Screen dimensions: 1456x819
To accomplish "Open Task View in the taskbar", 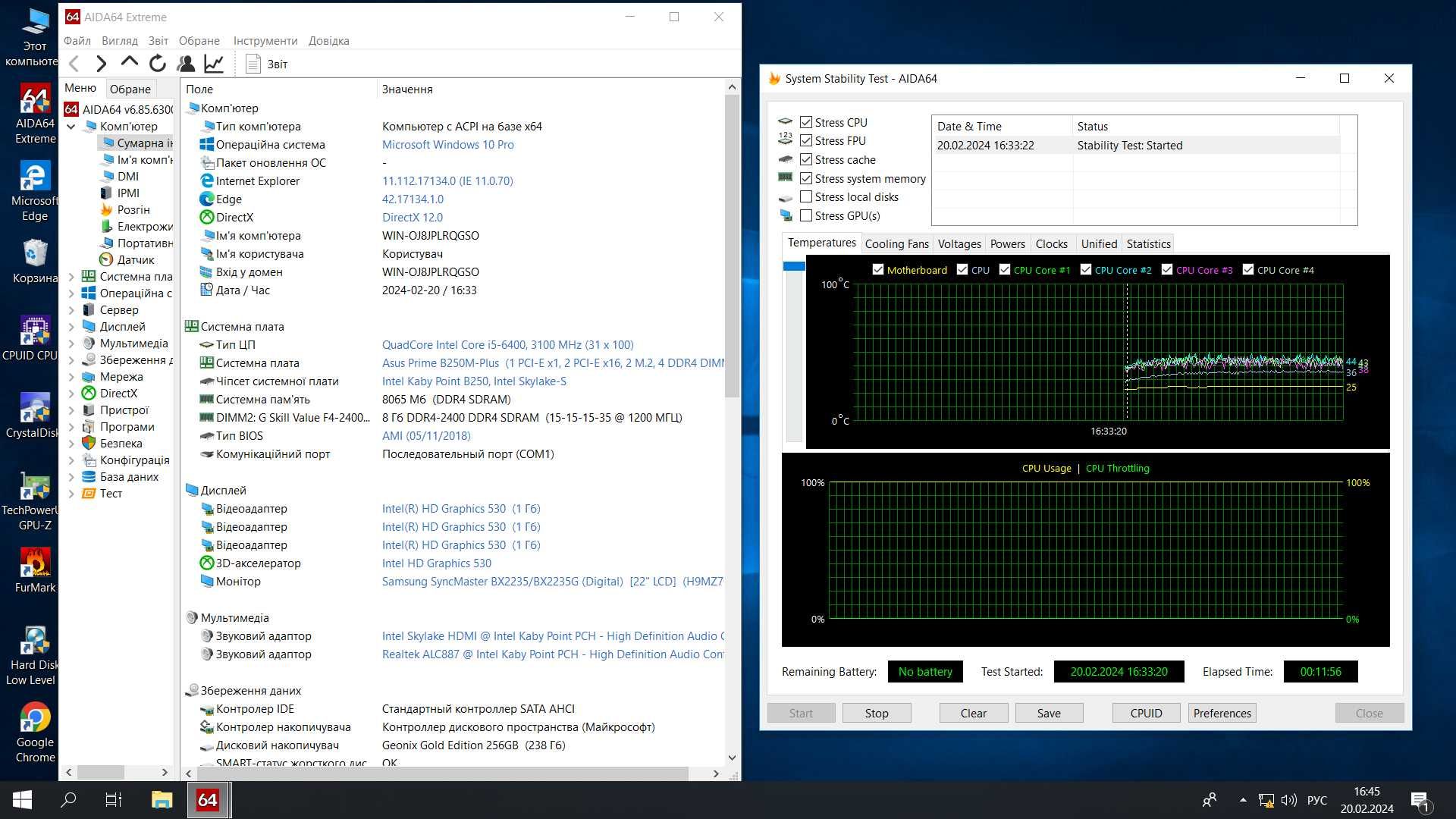I will click(x=114, y=800).
